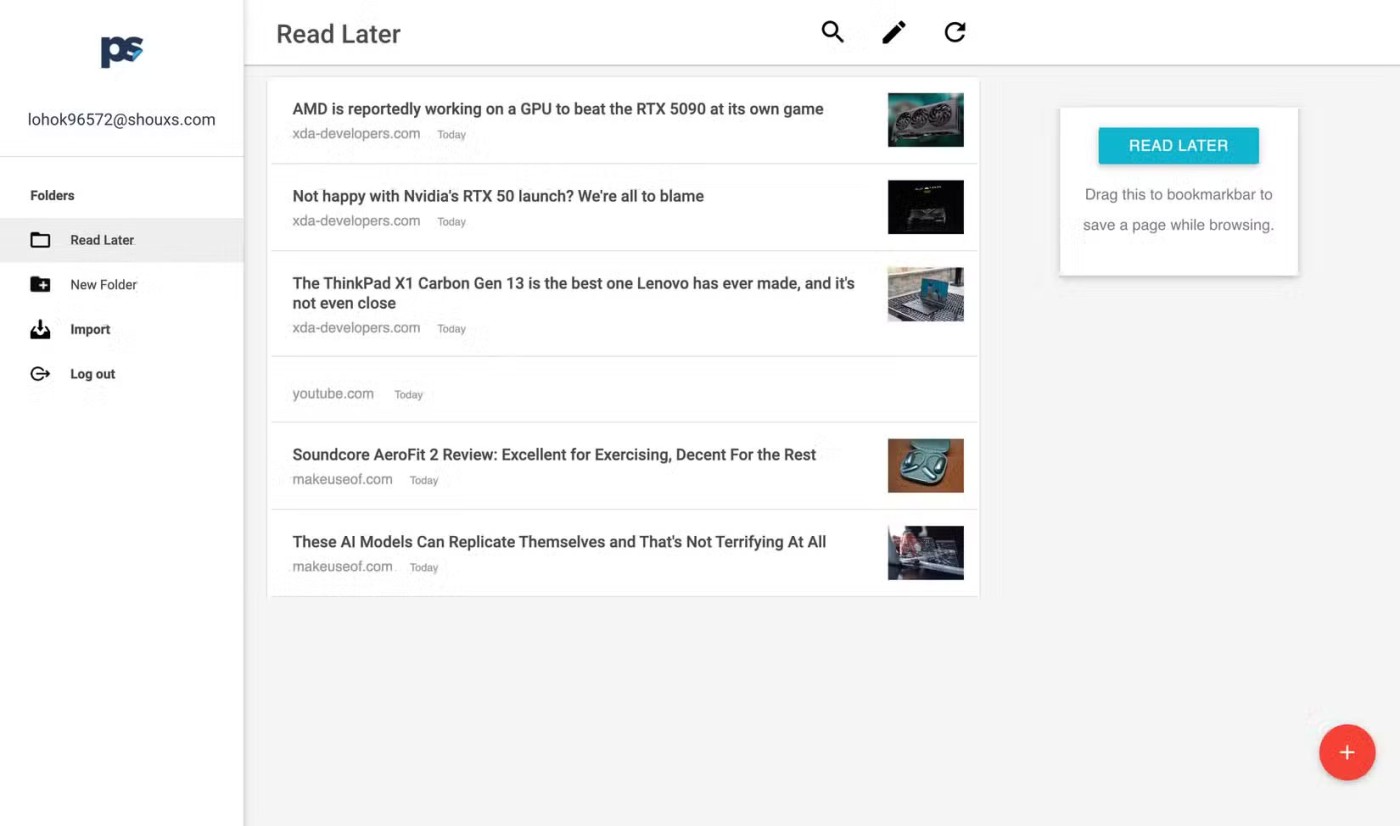
Task: Click the AI Models article thumbnail
Action: click(925, 553)
